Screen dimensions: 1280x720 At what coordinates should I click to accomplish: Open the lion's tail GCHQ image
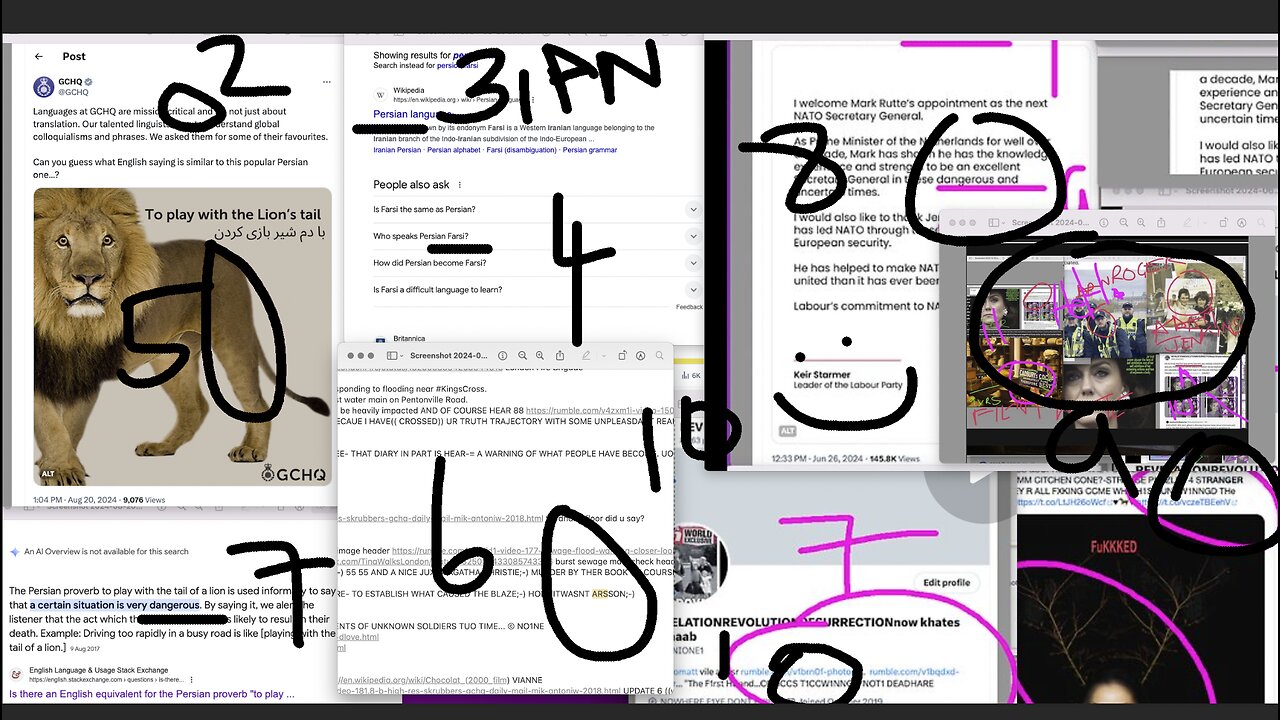(x=182, y=337)
